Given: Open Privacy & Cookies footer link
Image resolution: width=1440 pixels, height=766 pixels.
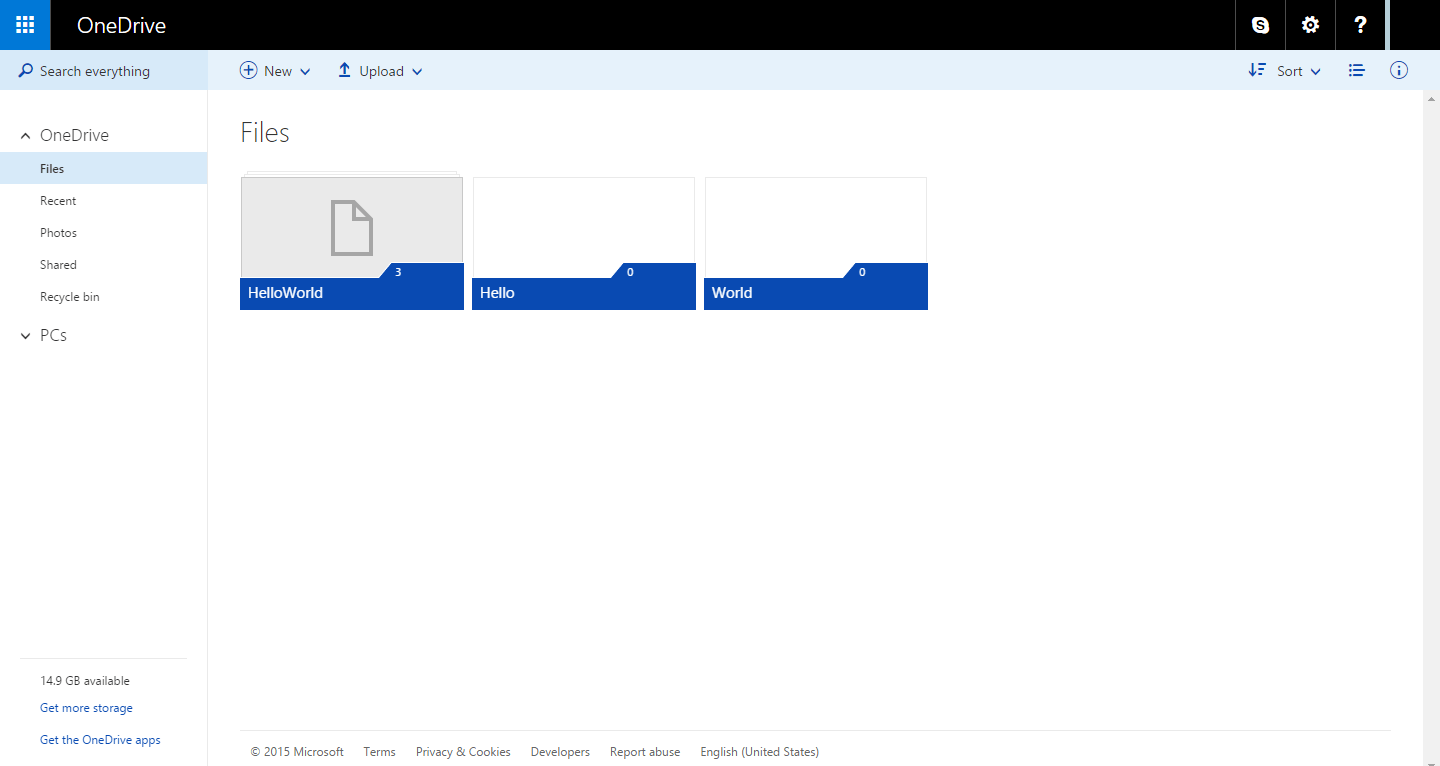Looking at the screenshot, I should (x=463, y=752).
